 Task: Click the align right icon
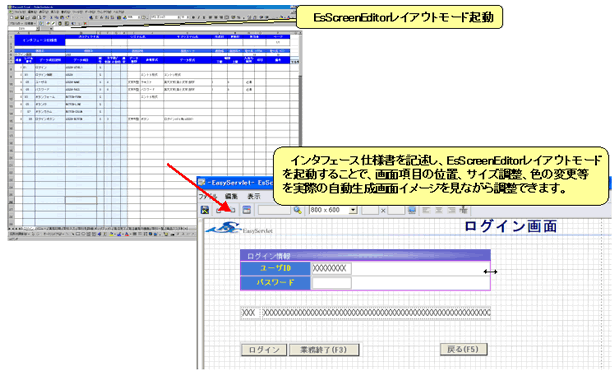point(451,210)
